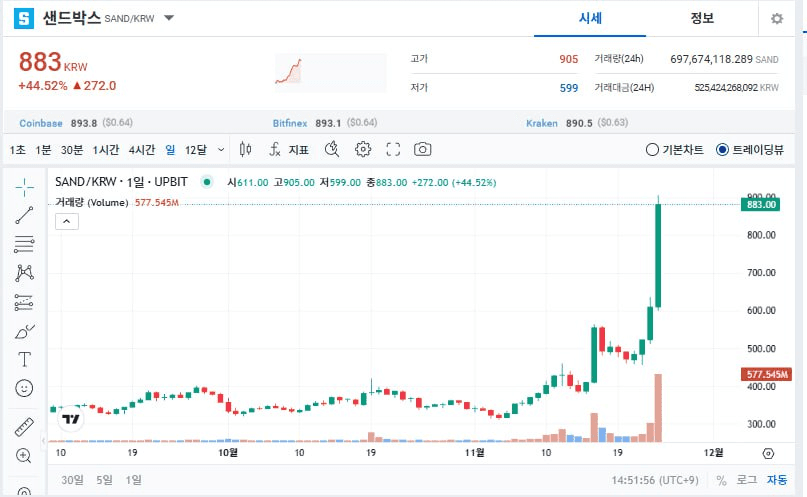
Task: Select the text annotation tool
Action: click(24, 359)
